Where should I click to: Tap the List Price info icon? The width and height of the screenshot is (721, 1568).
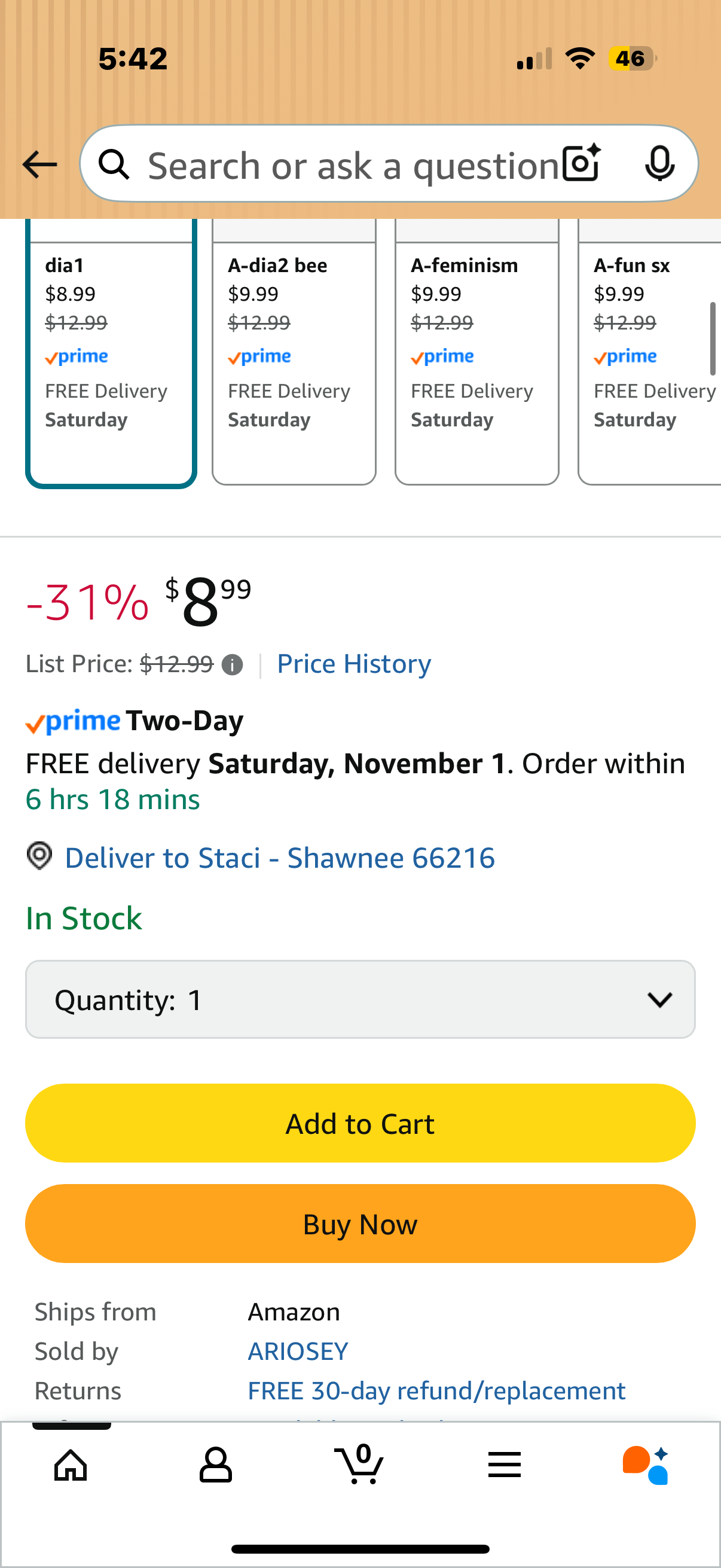pyautogui.click(x=232, y=665)
